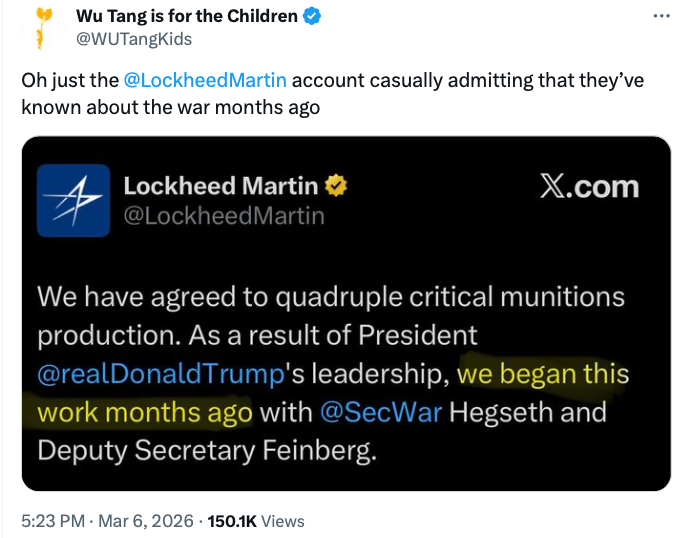Click the blue verified badge by Wu Tang name

313,16
